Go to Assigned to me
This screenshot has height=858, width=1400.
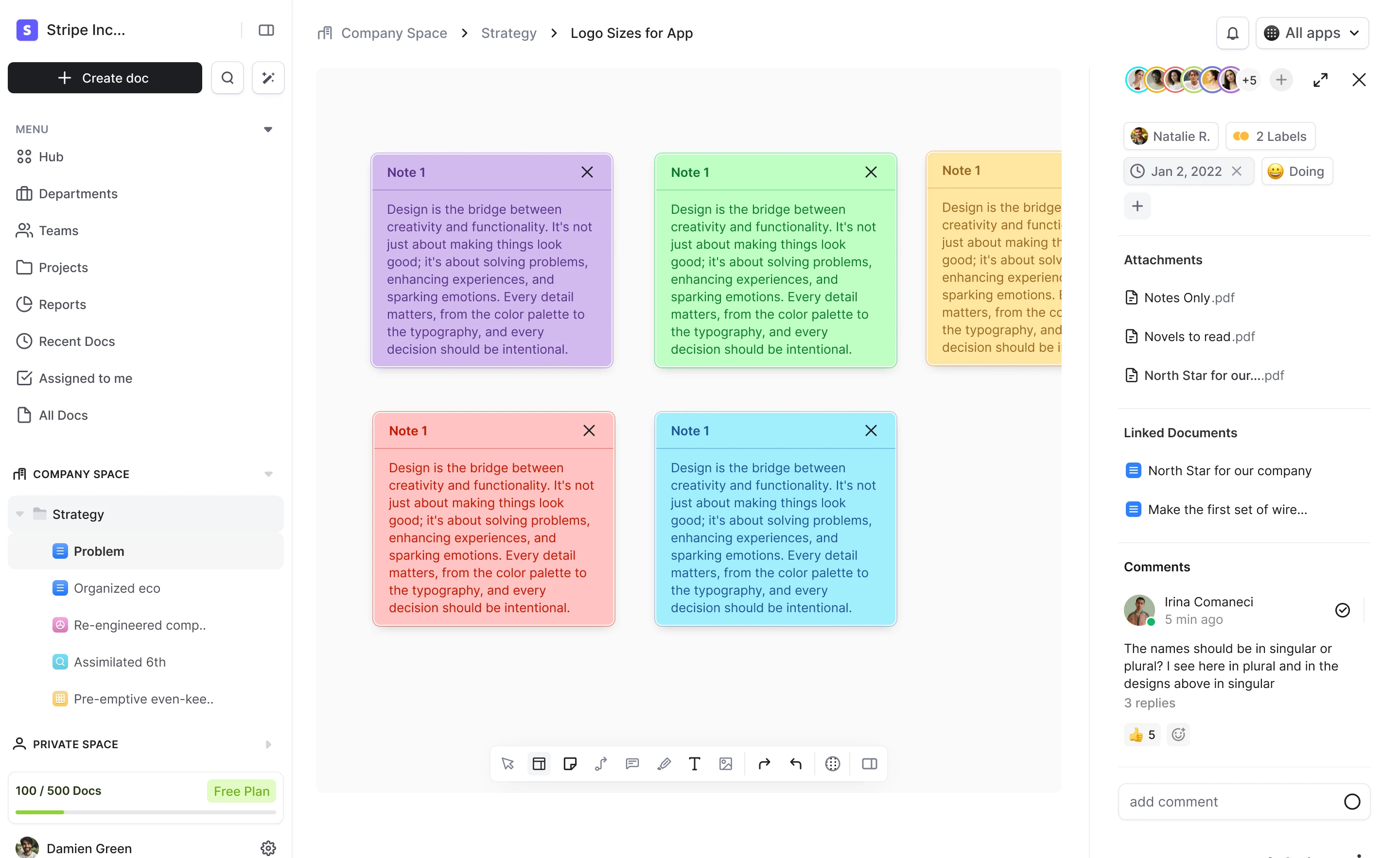(x=85, y=378)
